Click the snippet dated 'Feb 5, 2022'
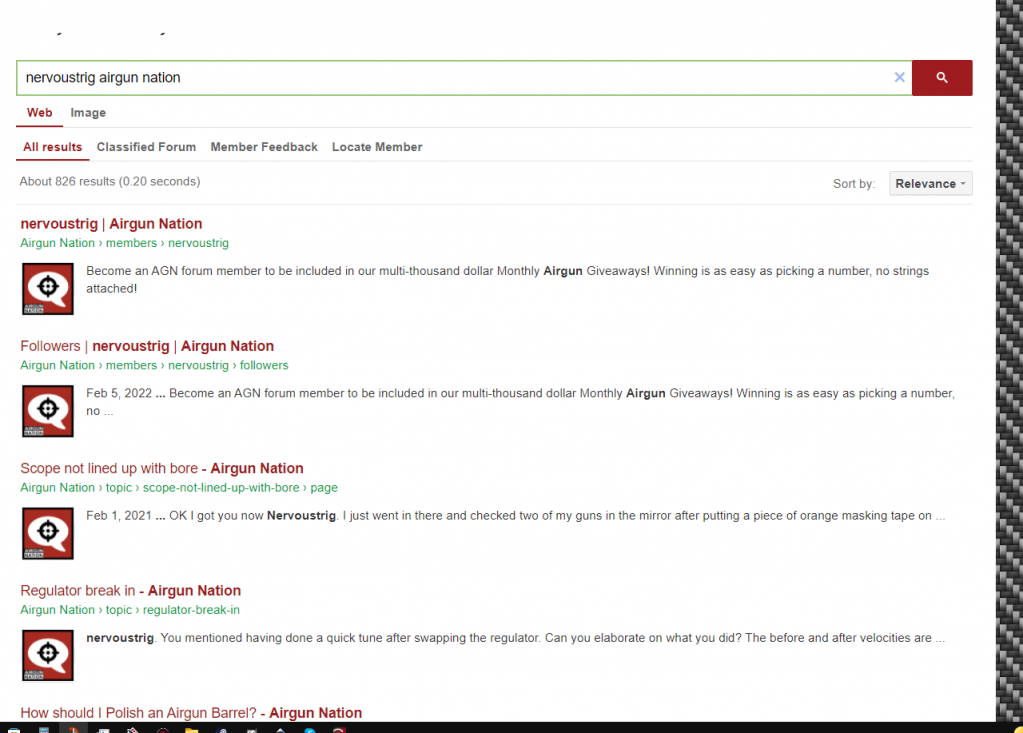 tap(520, 402)
